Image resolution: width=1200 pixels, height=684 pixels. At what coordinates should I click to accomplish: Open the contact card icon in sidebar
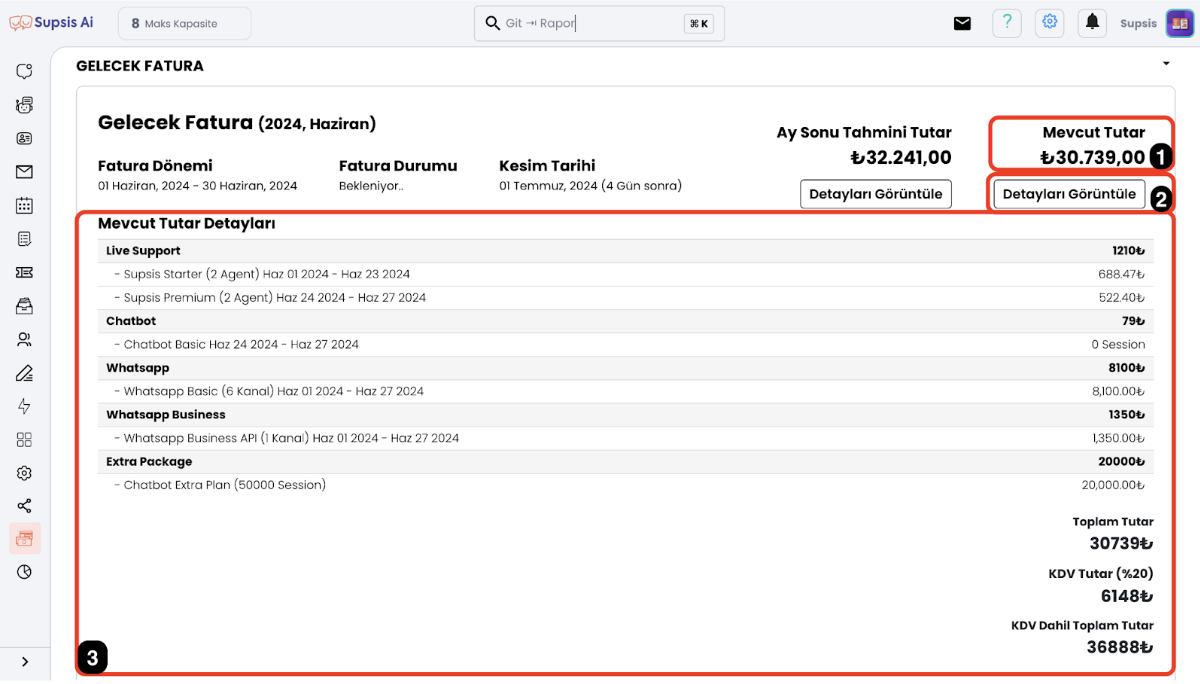pos(24,138)
